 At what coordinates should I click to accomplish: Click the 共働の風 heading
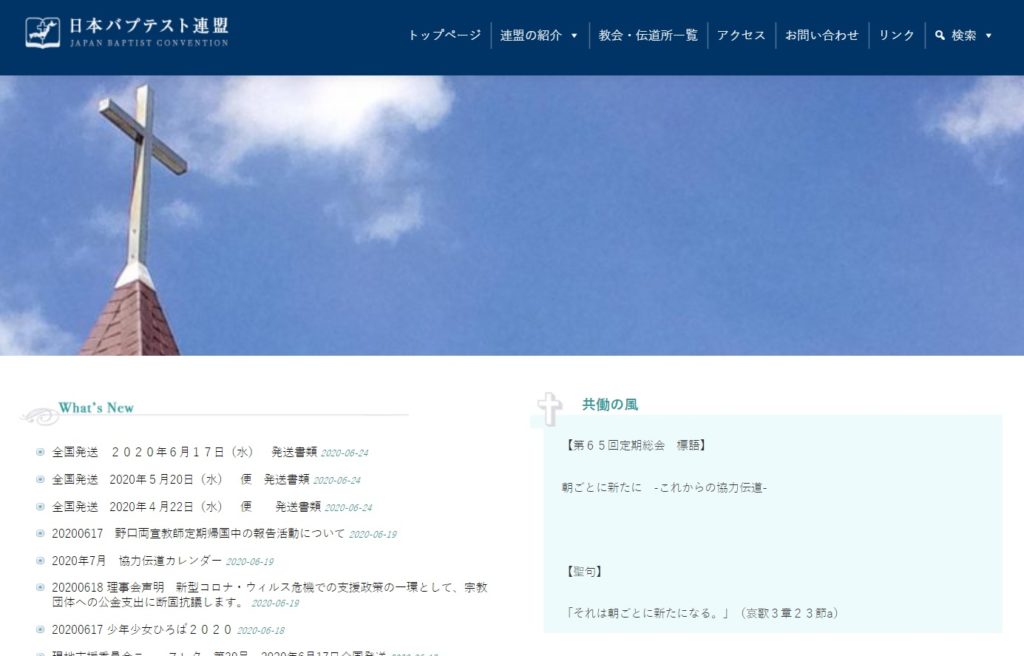click(610, 404)
